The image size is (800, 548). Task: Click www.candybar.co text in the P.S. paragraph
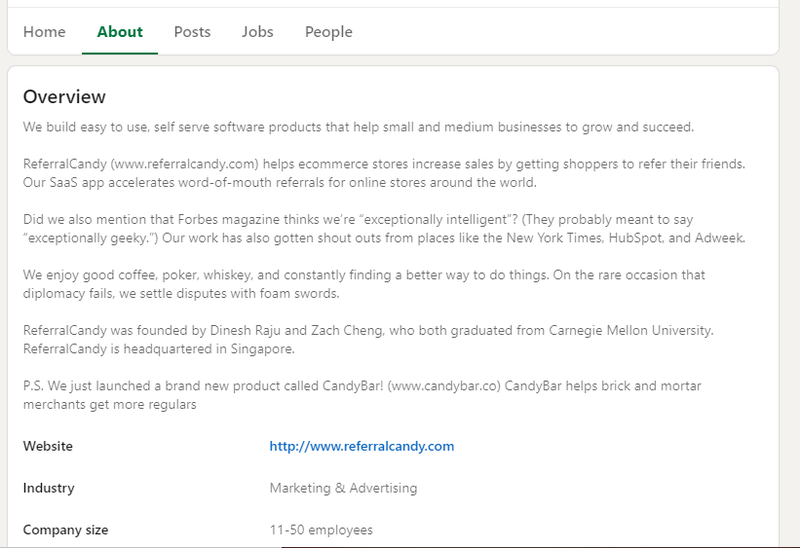[444, 385]
